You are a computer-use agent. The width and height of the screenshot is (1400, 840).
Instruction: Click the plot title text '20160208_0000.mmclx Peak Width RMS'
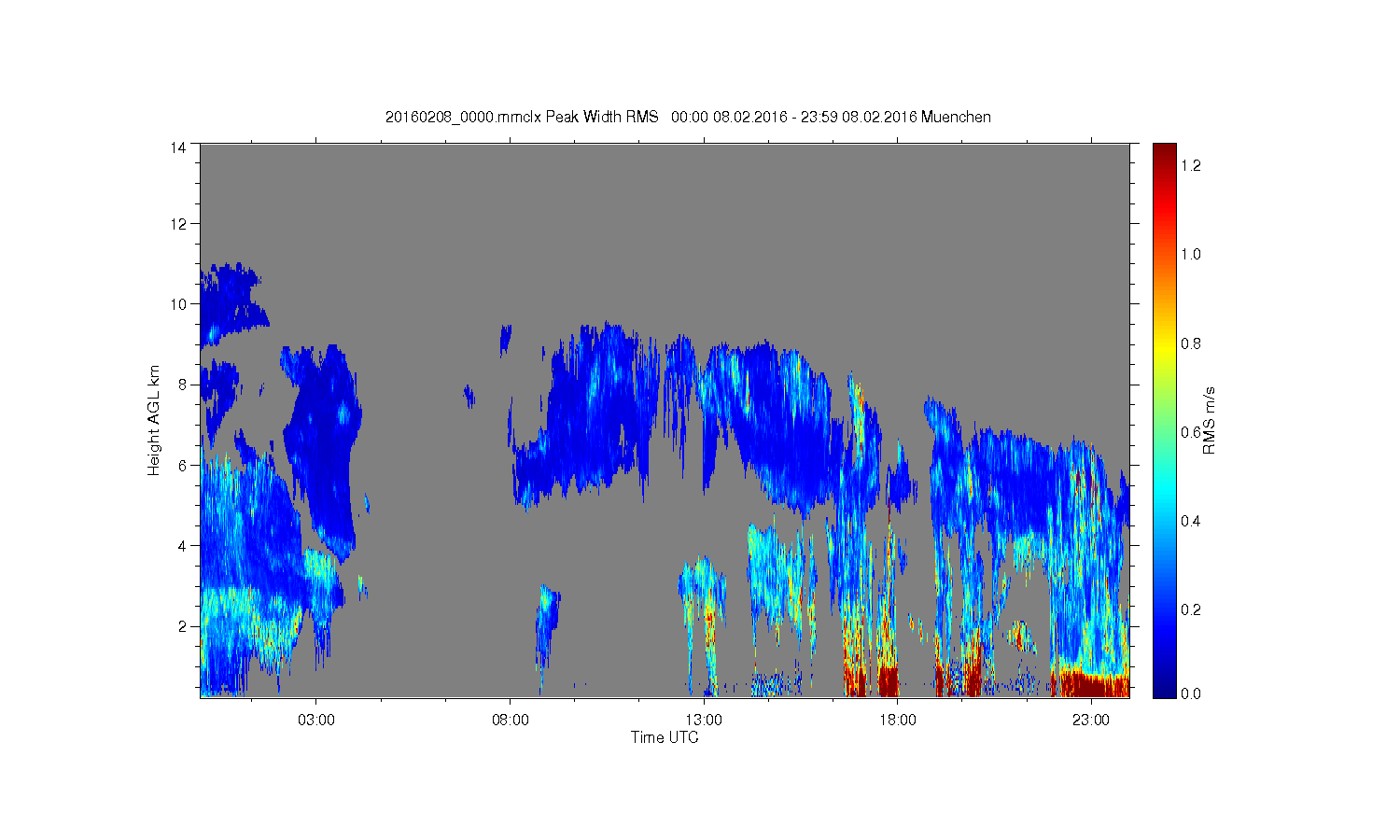[x=522, y=117]
